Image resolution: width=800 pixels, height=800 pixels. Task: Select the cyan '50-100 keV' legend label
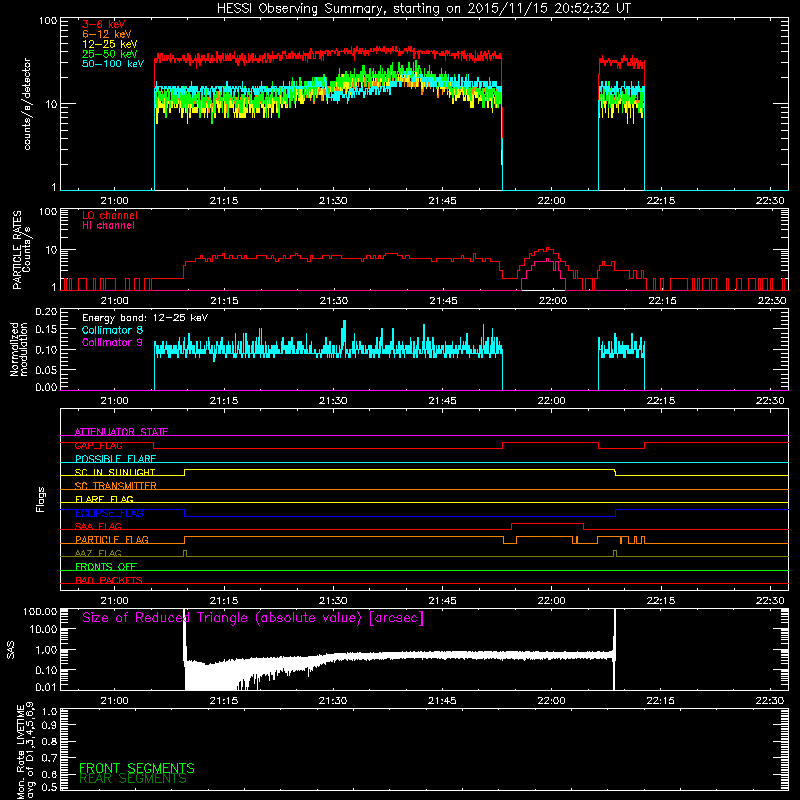point(113,64)
